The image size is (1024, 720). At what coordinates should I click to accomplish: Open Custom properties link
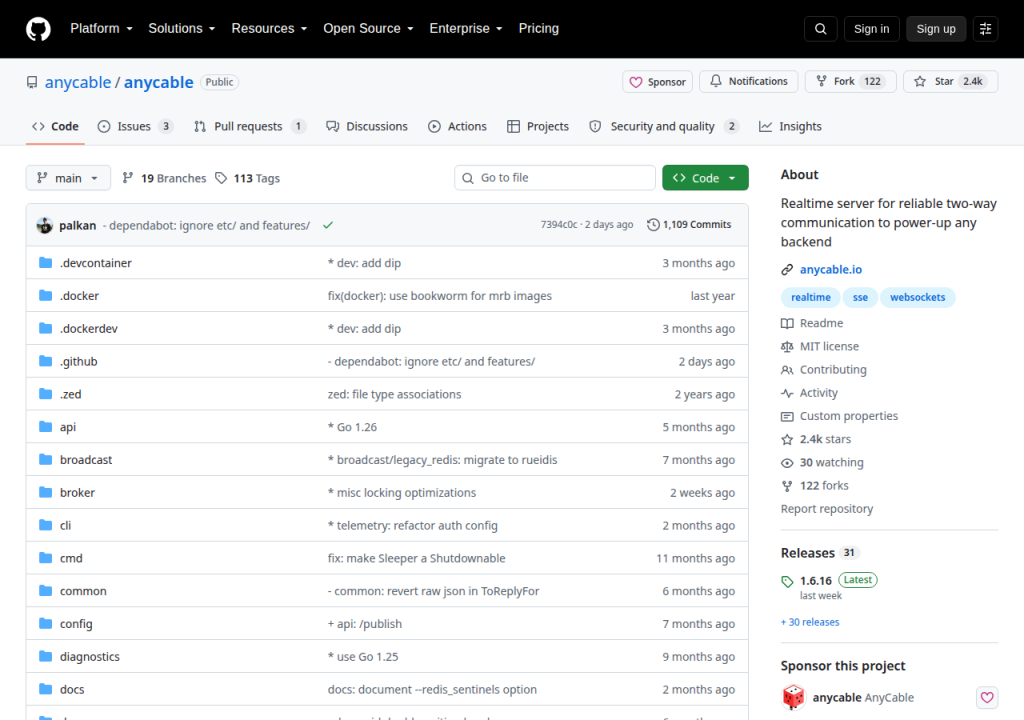coord(839,416)
